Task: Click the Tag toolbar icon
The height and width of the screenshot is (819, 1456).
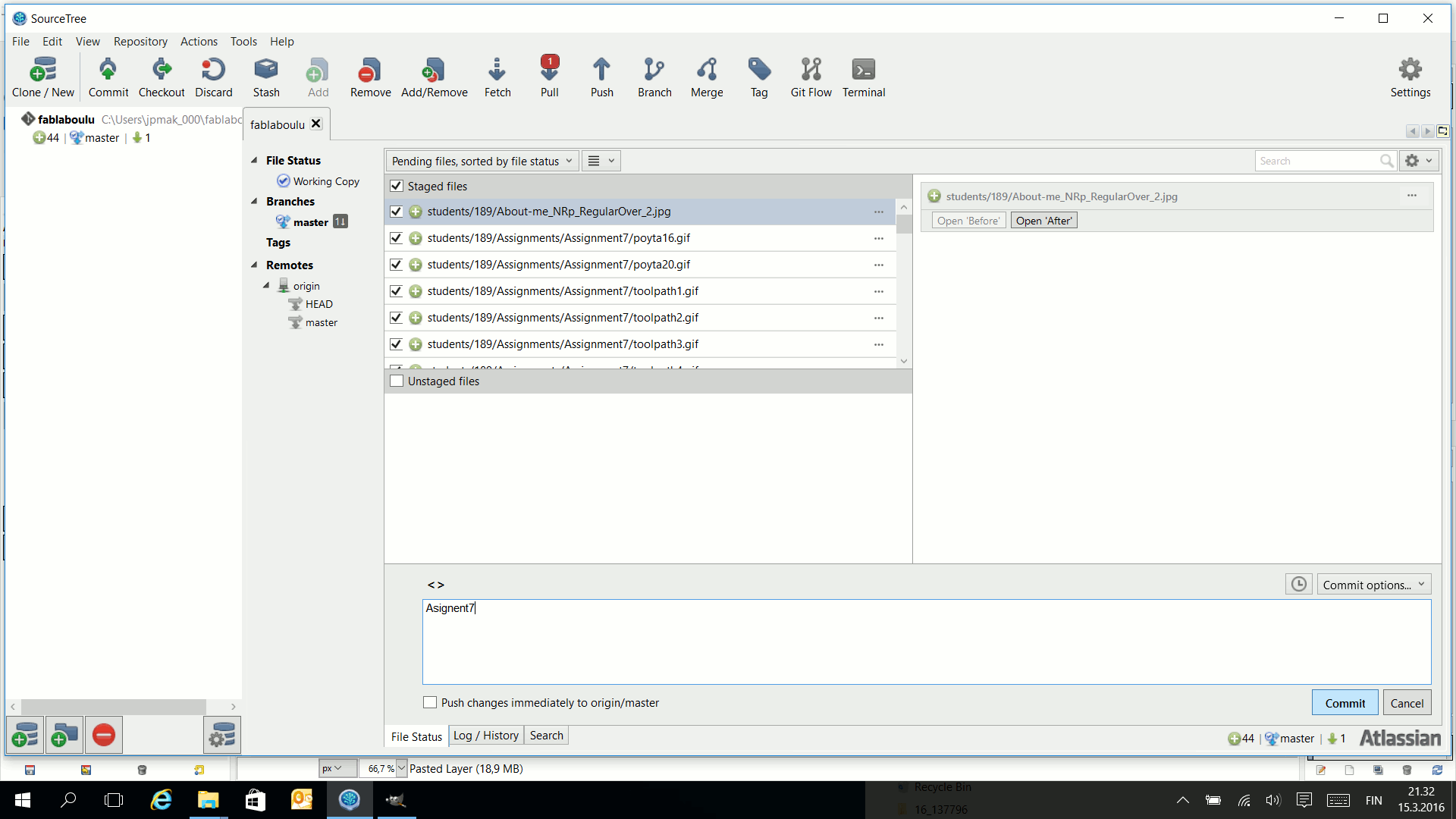Action: pos(759,77)
